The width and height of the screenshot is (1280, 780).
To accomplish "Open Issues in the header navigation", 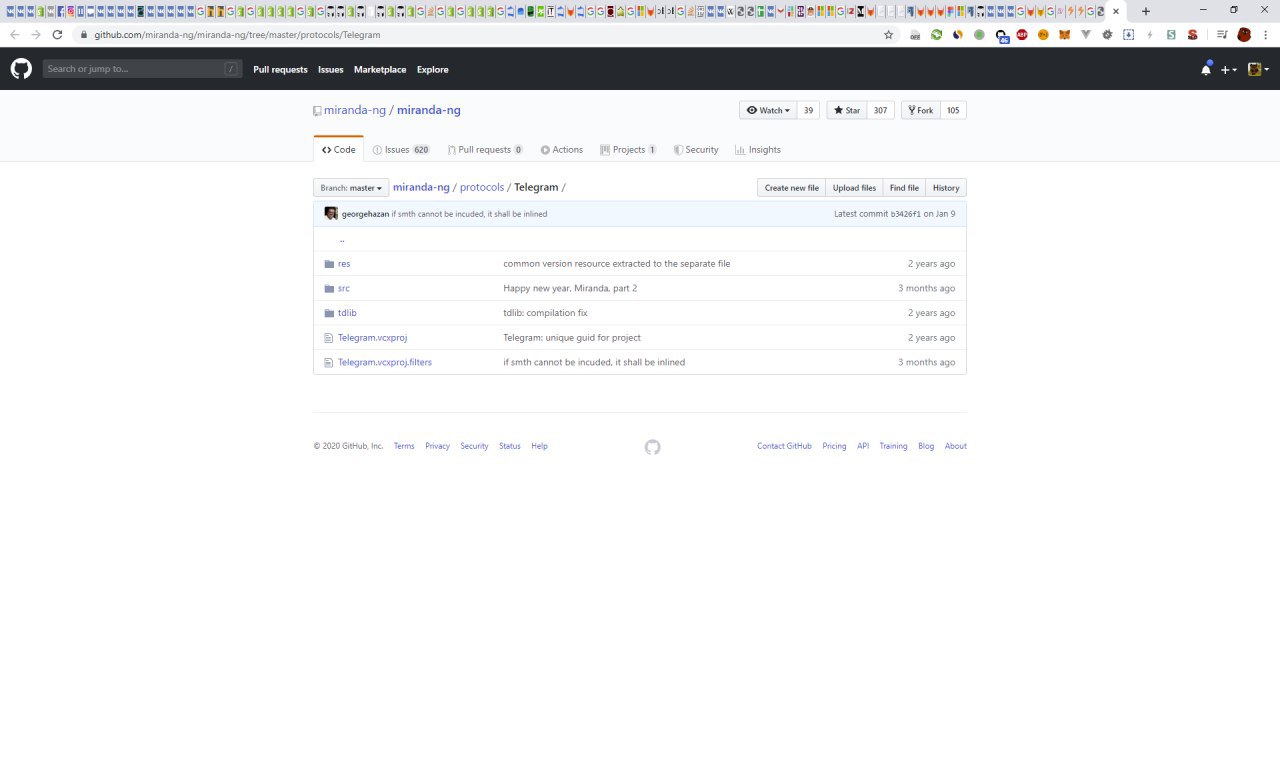I will tap(331, 70).
